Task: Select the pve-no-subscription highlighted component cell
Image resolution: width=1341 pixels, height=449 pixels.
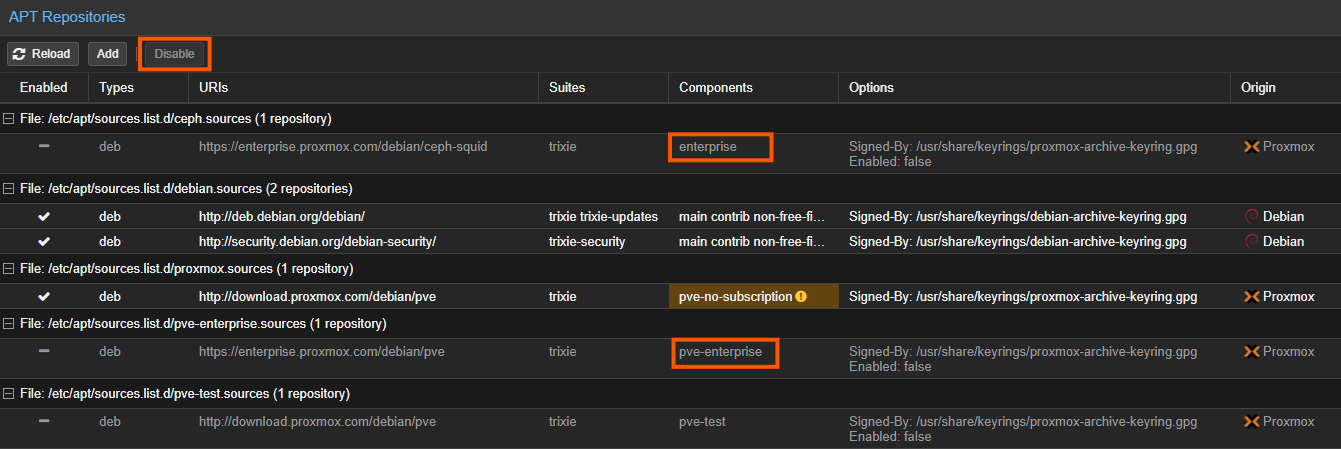Action: tap(740, 297)
